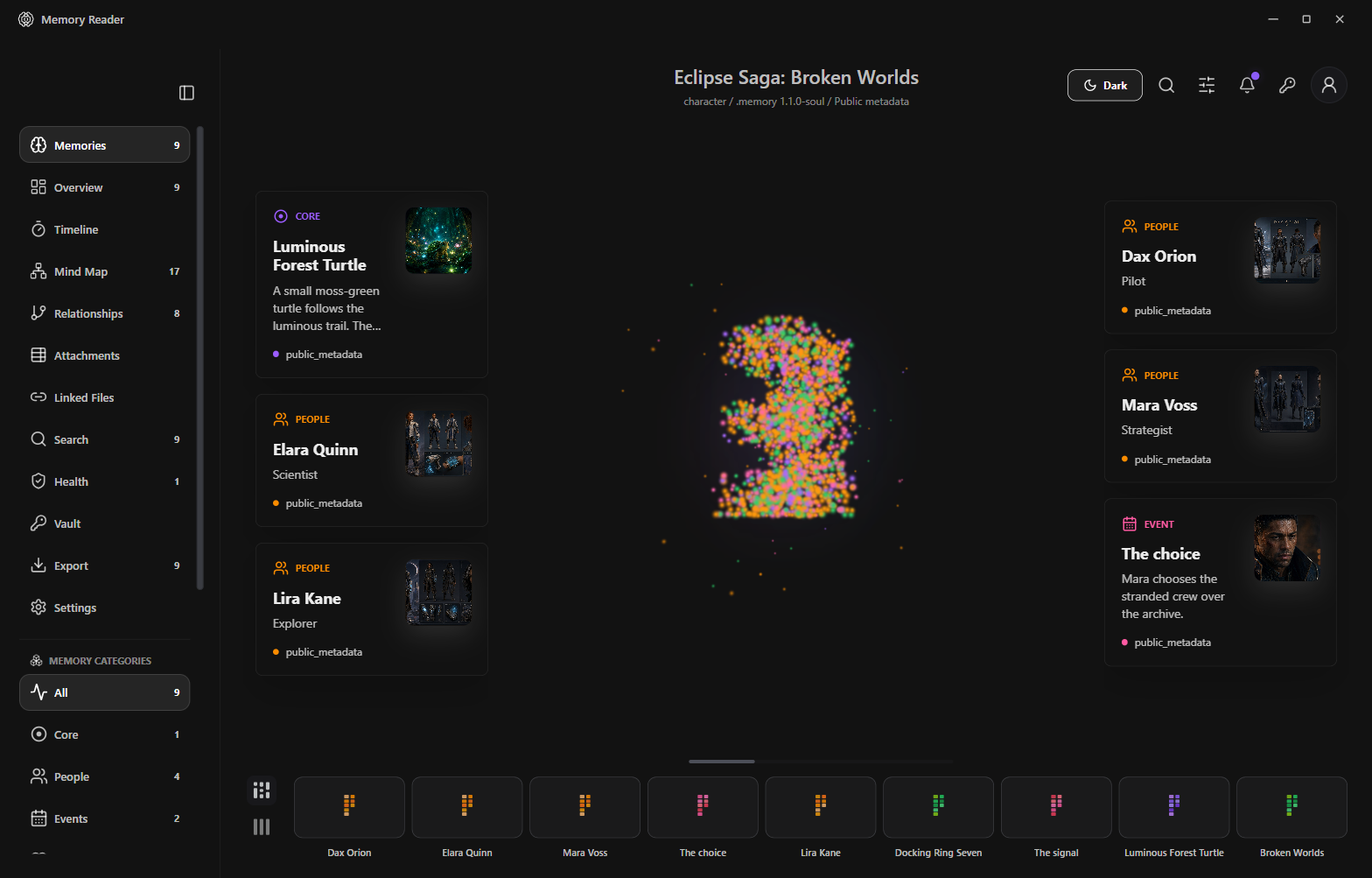The width and height of the screenshot is (1372, 878).
Task: Open notifications bell
Action: 1247,85
